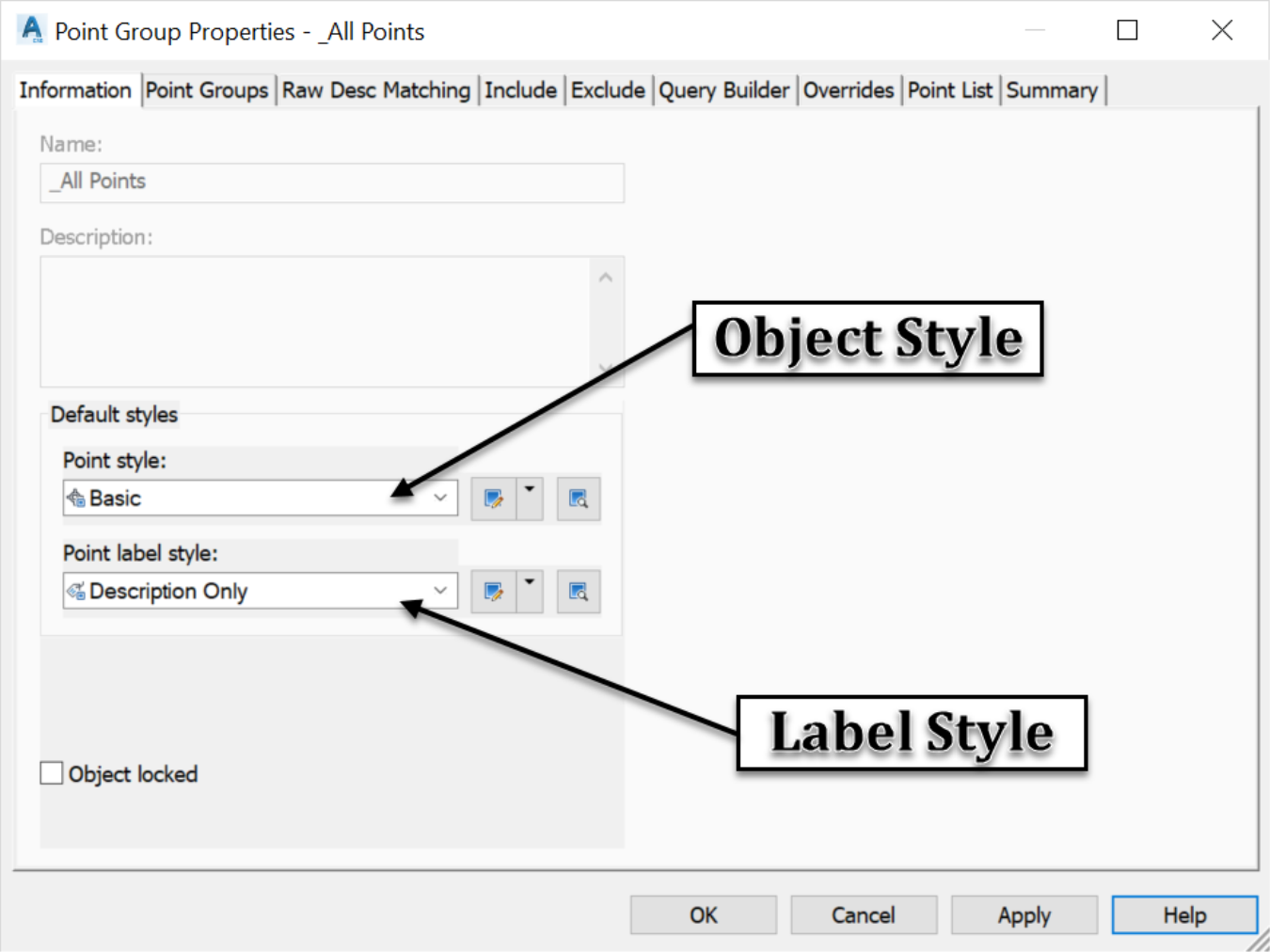Screen dimensions: 1270x952
Task: Maximize the Point Group Properties window
Action: tap(1127, 30)
